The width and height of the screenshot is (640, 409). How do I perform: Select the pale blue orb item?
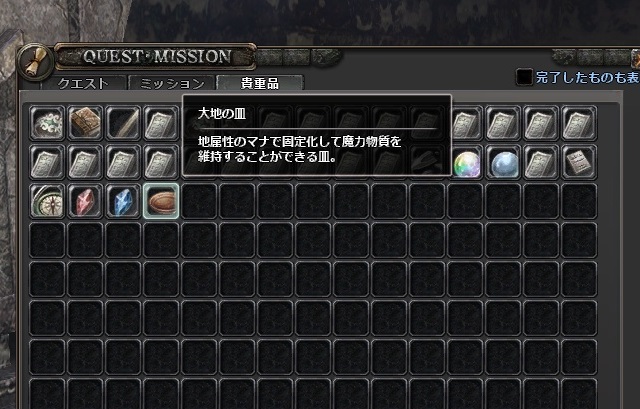click(x=504, y=162)
